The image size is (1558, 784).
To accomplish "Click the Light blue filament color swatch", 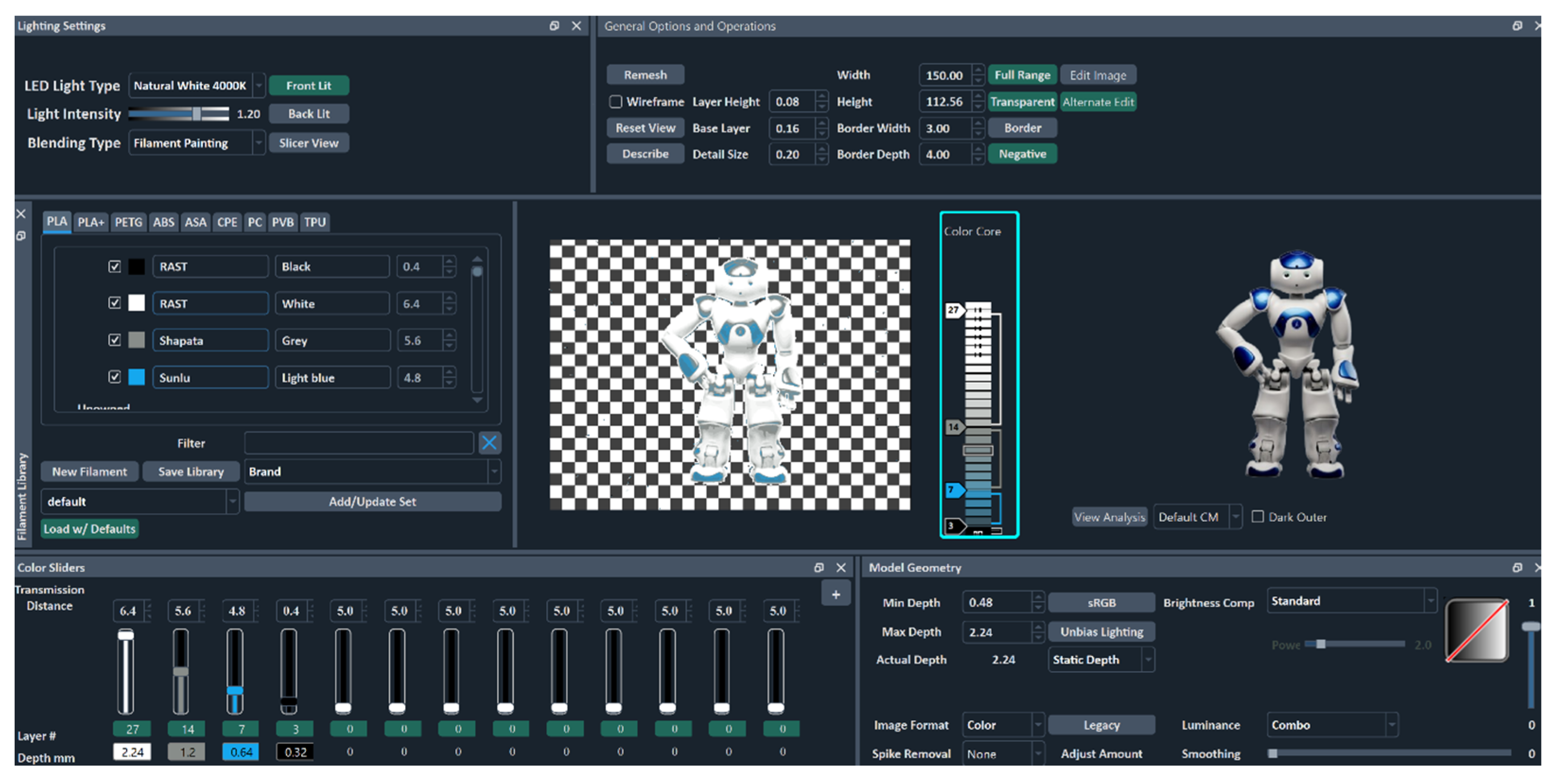I will coord(137,377).
